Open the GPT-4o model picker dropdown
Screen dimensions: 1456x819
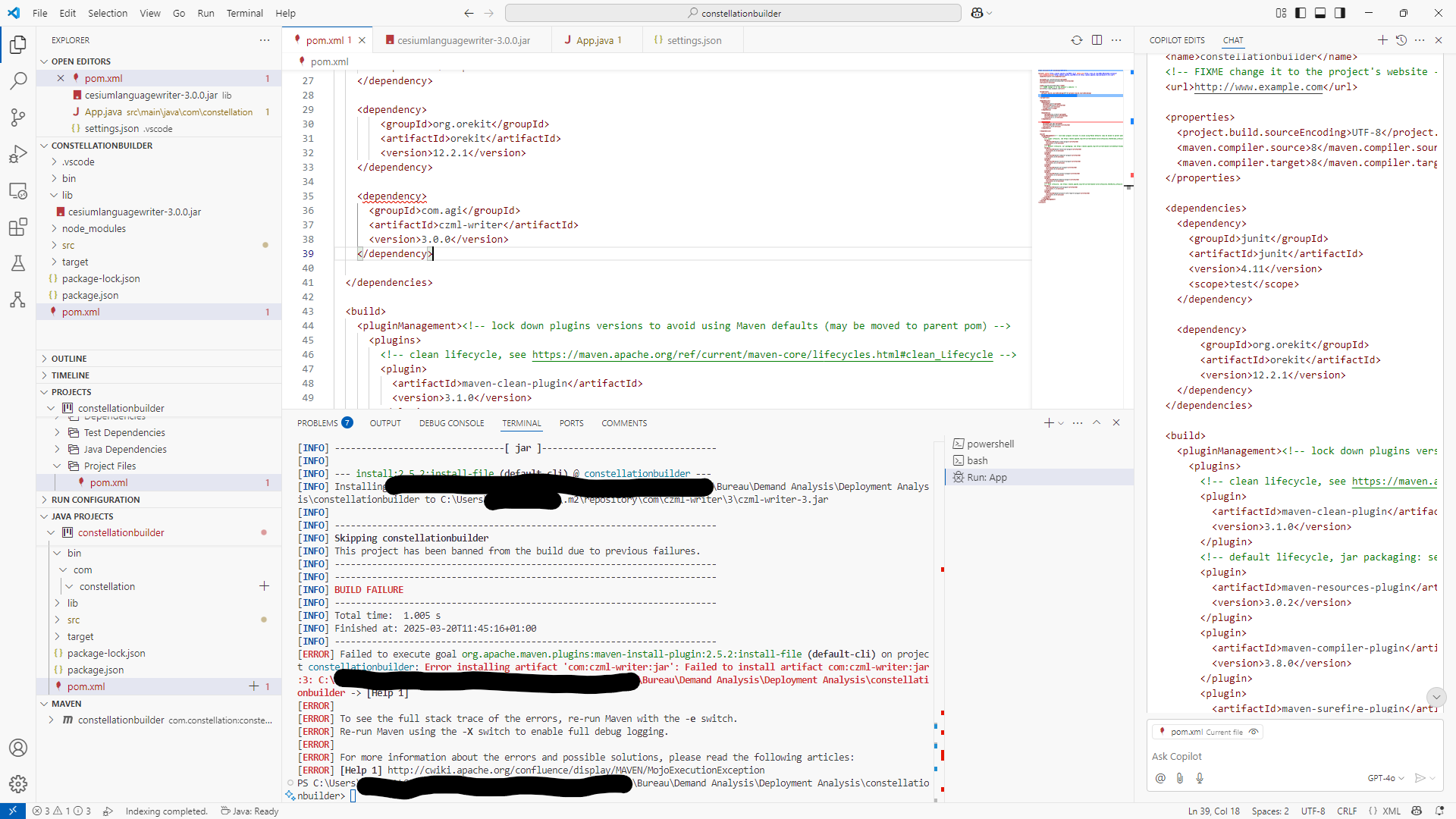1385,778
